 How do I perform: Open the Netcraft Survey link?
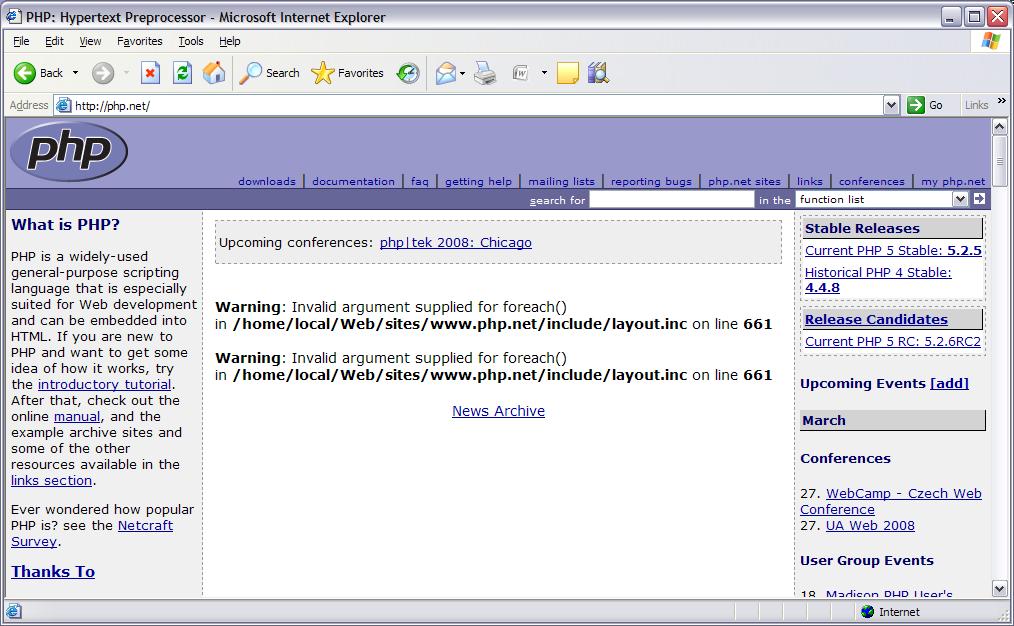click(x=92, y=534)
